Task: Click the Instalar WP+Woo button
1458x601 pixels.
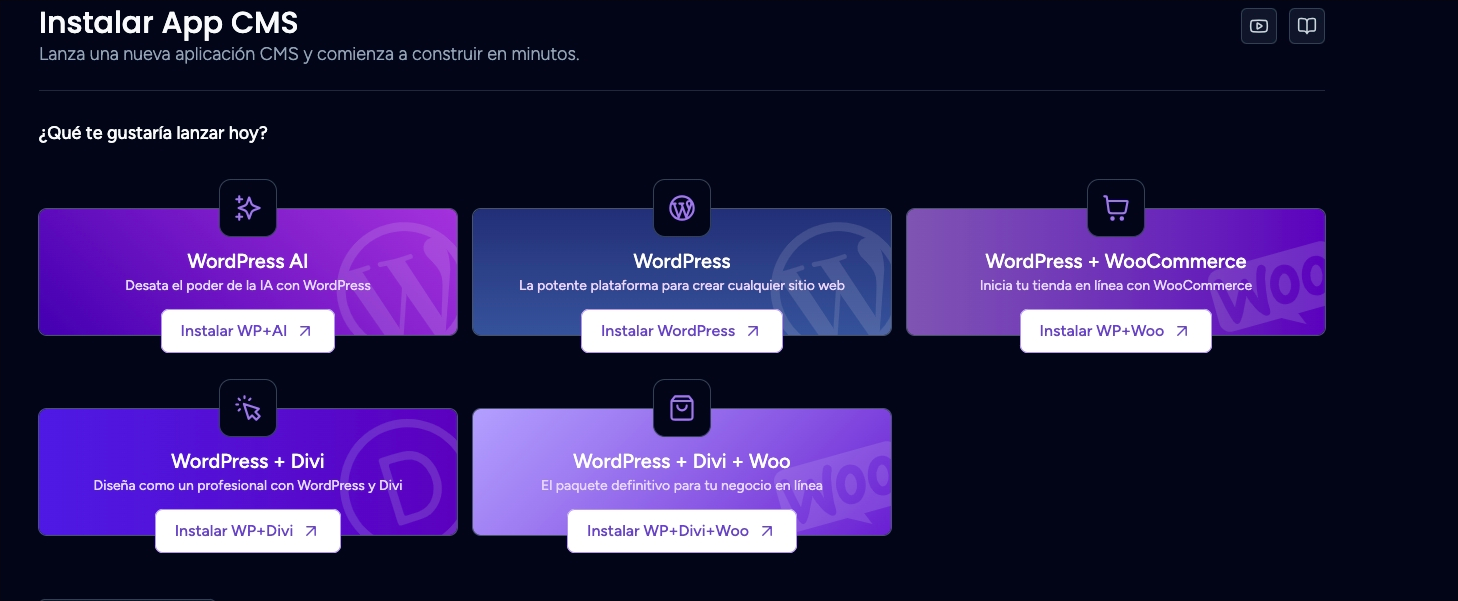Action: coord(1116,331)
